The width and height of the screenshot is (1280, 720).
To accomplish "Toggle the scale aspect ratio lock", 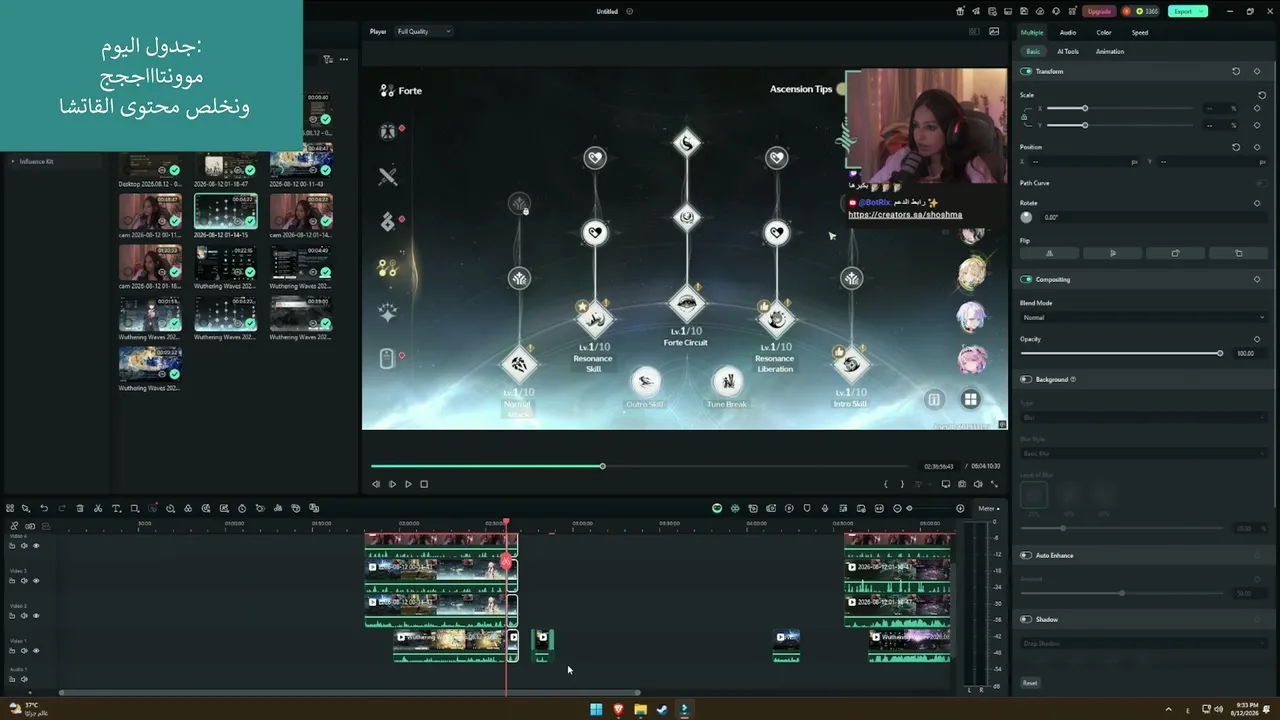I will (x=1024, y=117).
